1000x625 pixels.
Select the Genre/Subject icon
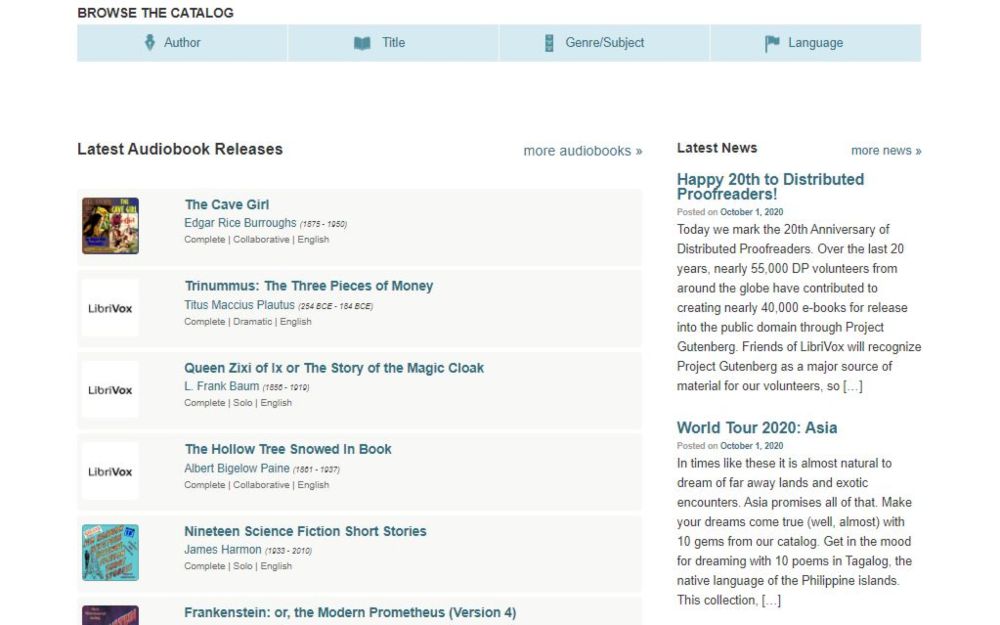(x=548, y=42)
